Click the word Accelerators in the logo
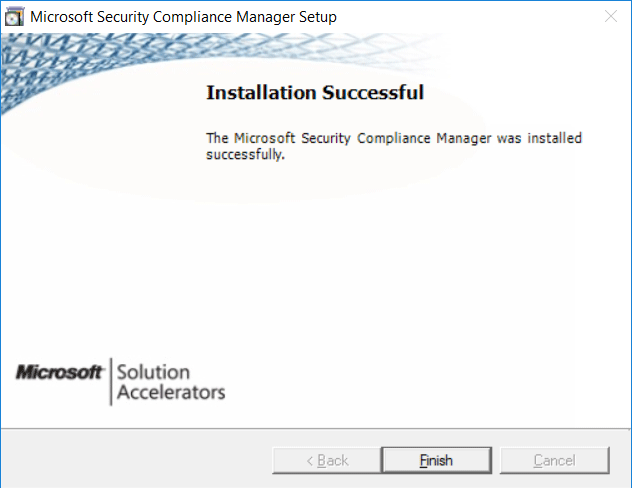 171,392
